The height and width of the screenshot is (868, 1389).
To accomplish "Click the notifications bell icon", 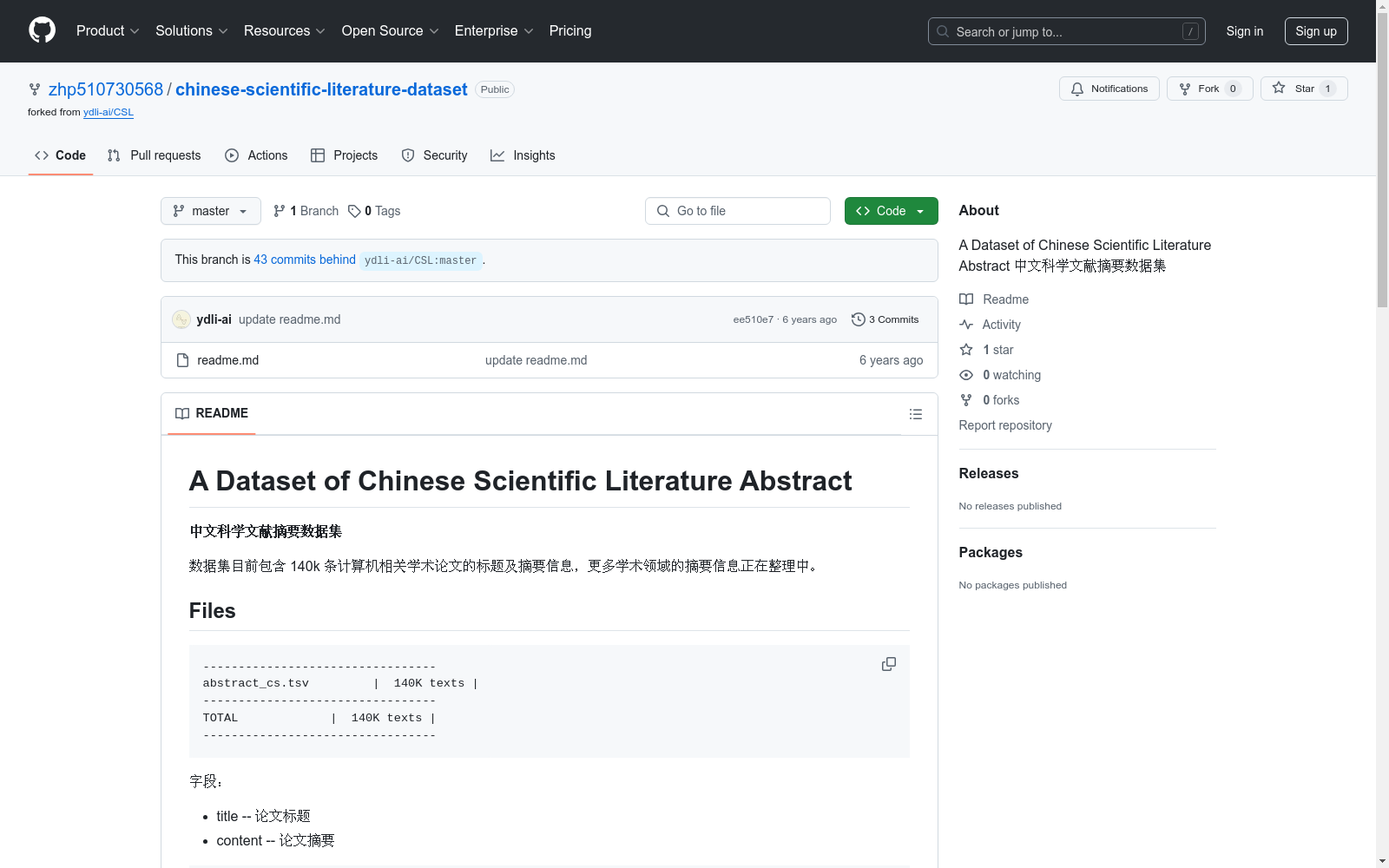I will point(1077,89).
